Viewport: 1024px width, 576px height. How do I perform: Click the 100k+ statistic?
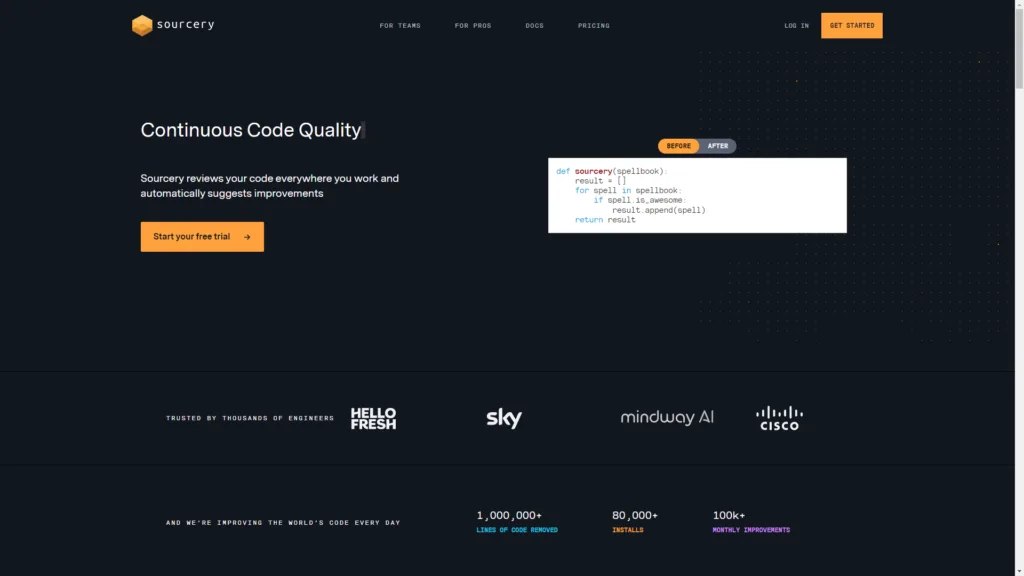coord(728,515)
